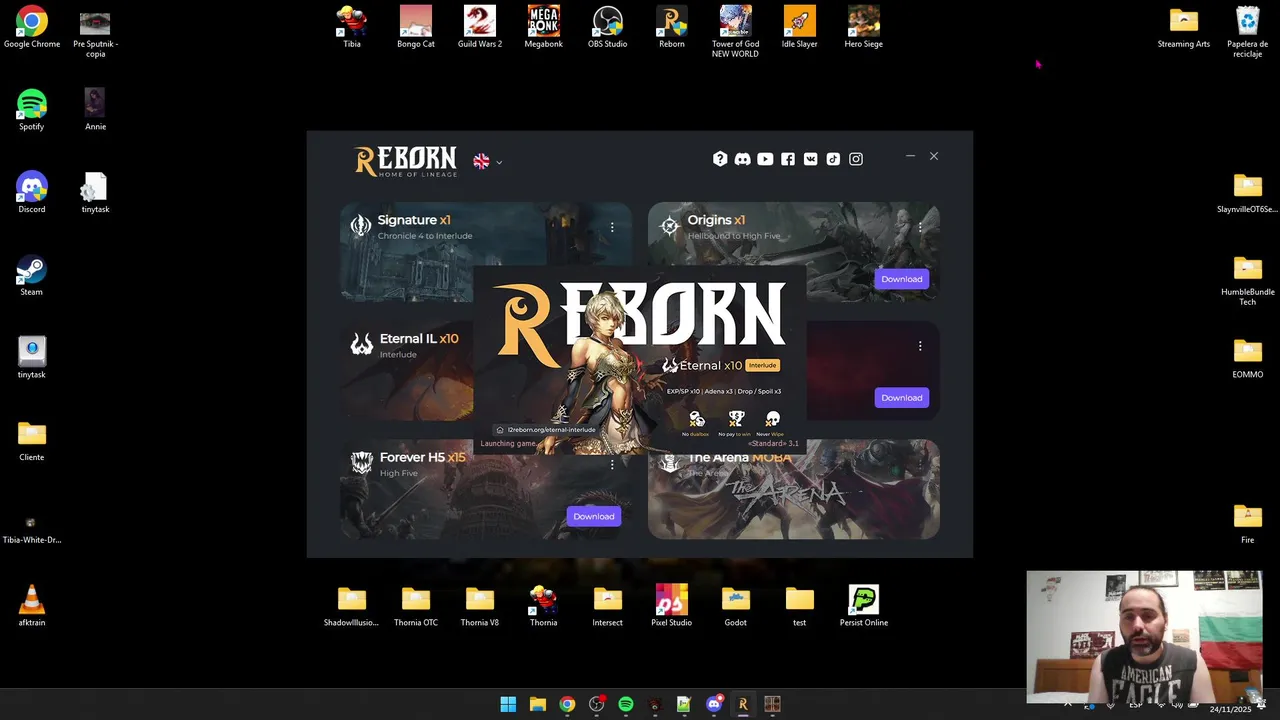Click Download on the Forever H5 x15 card

click(593, 516)
